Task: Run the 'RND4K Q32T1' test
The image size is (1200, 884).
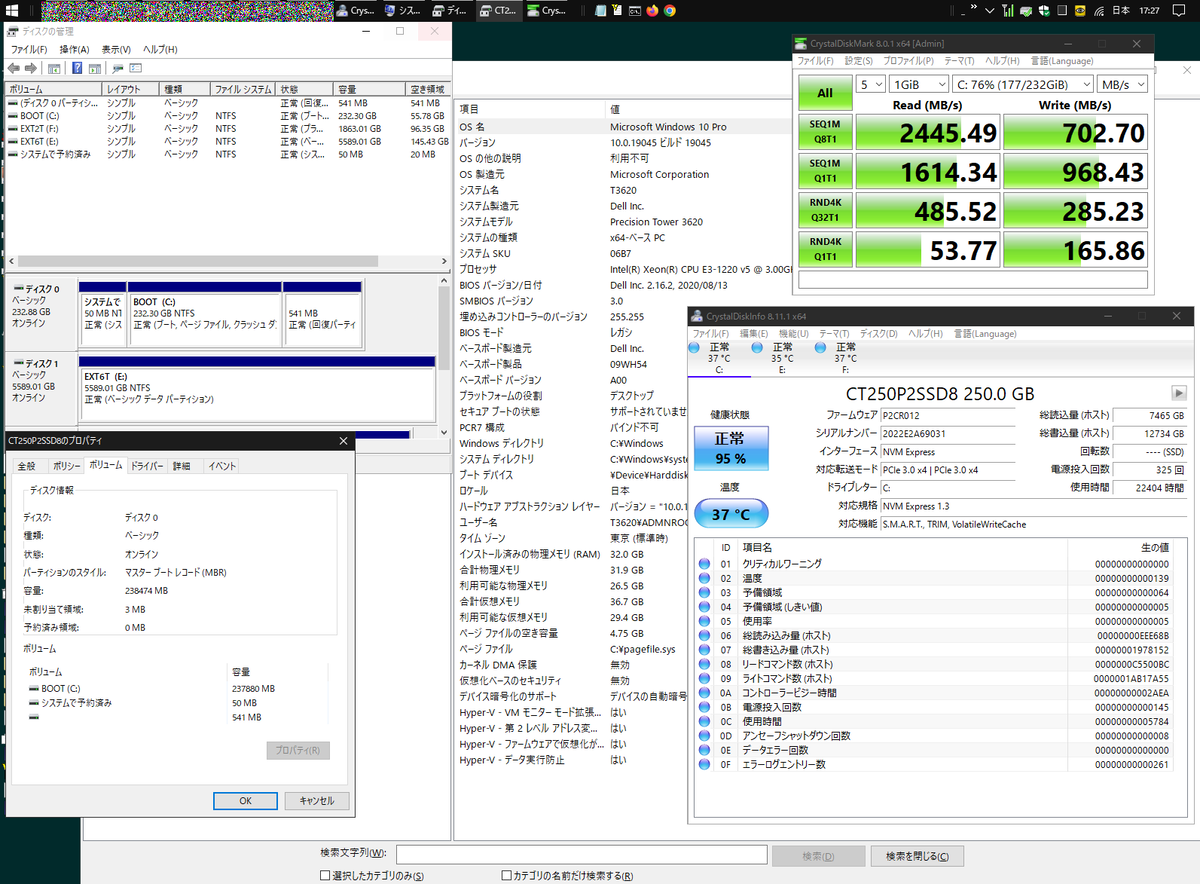Action: point(825,211)
